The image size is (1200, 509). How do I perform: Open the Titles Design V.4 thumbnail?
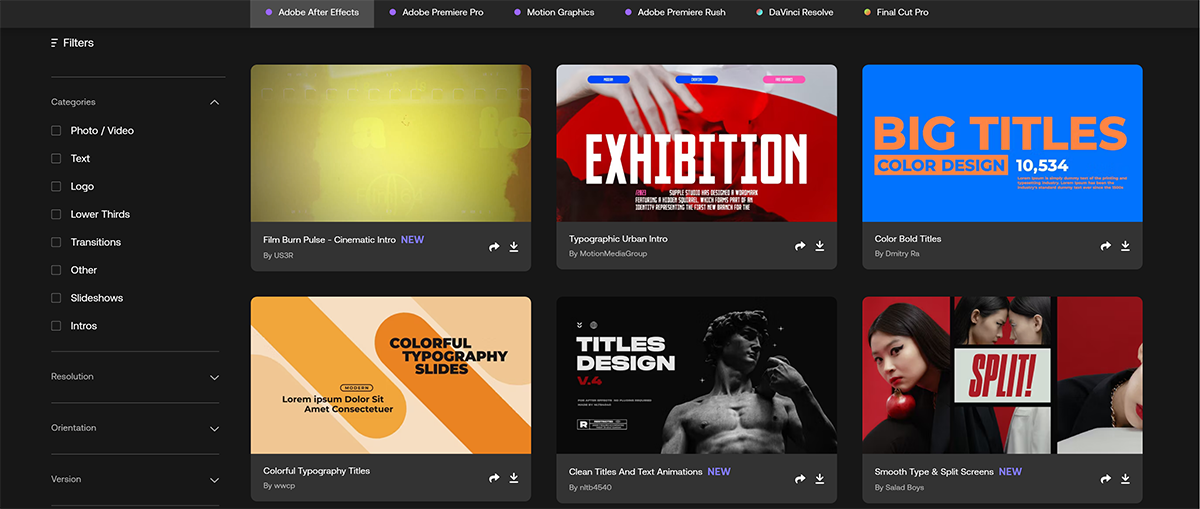(697, 375)
